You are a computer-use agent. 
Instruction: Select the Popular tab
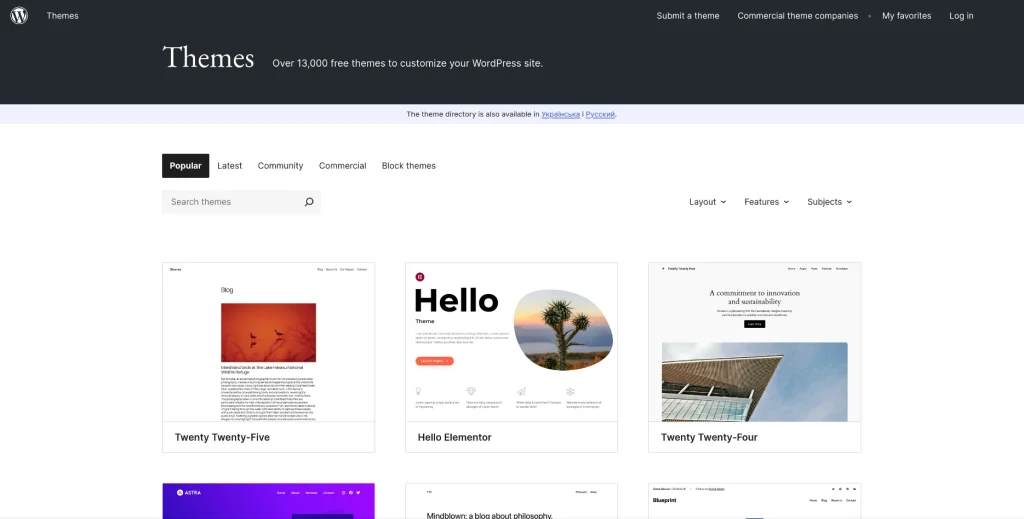click(x=185, y=166)
